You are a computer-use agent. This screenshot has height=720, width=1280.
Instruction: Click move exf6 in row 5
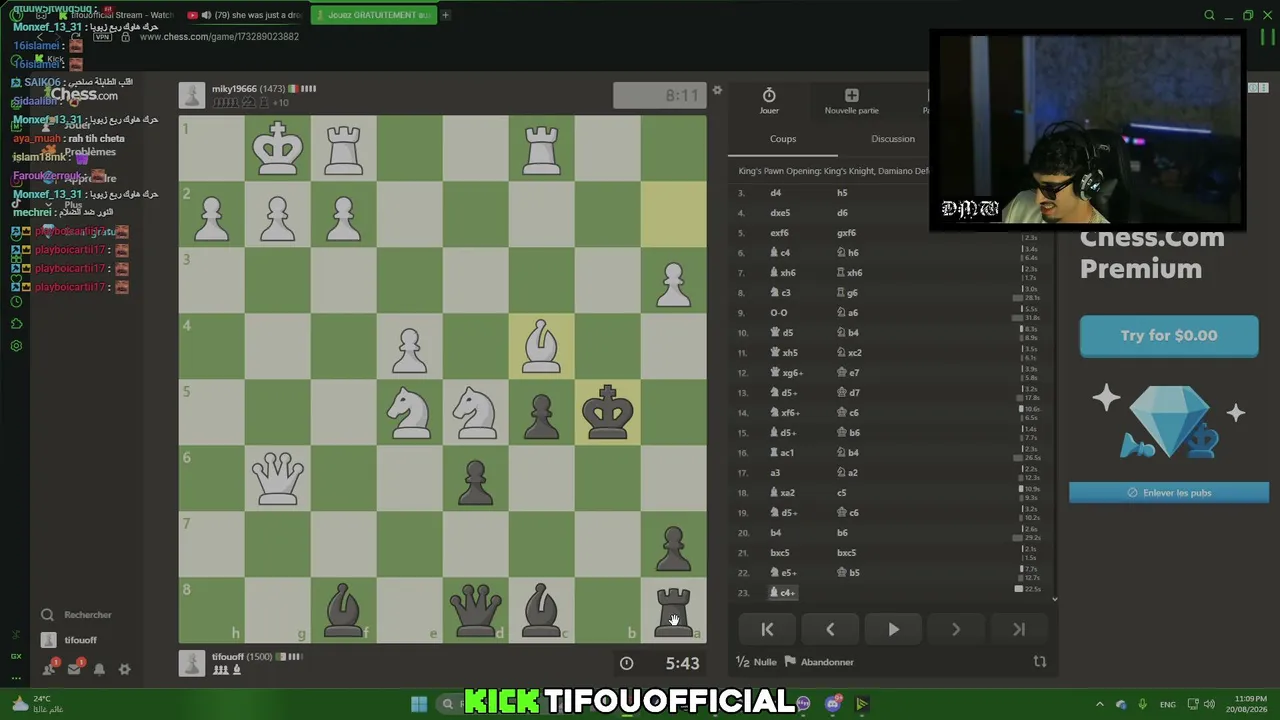(779, 233)
